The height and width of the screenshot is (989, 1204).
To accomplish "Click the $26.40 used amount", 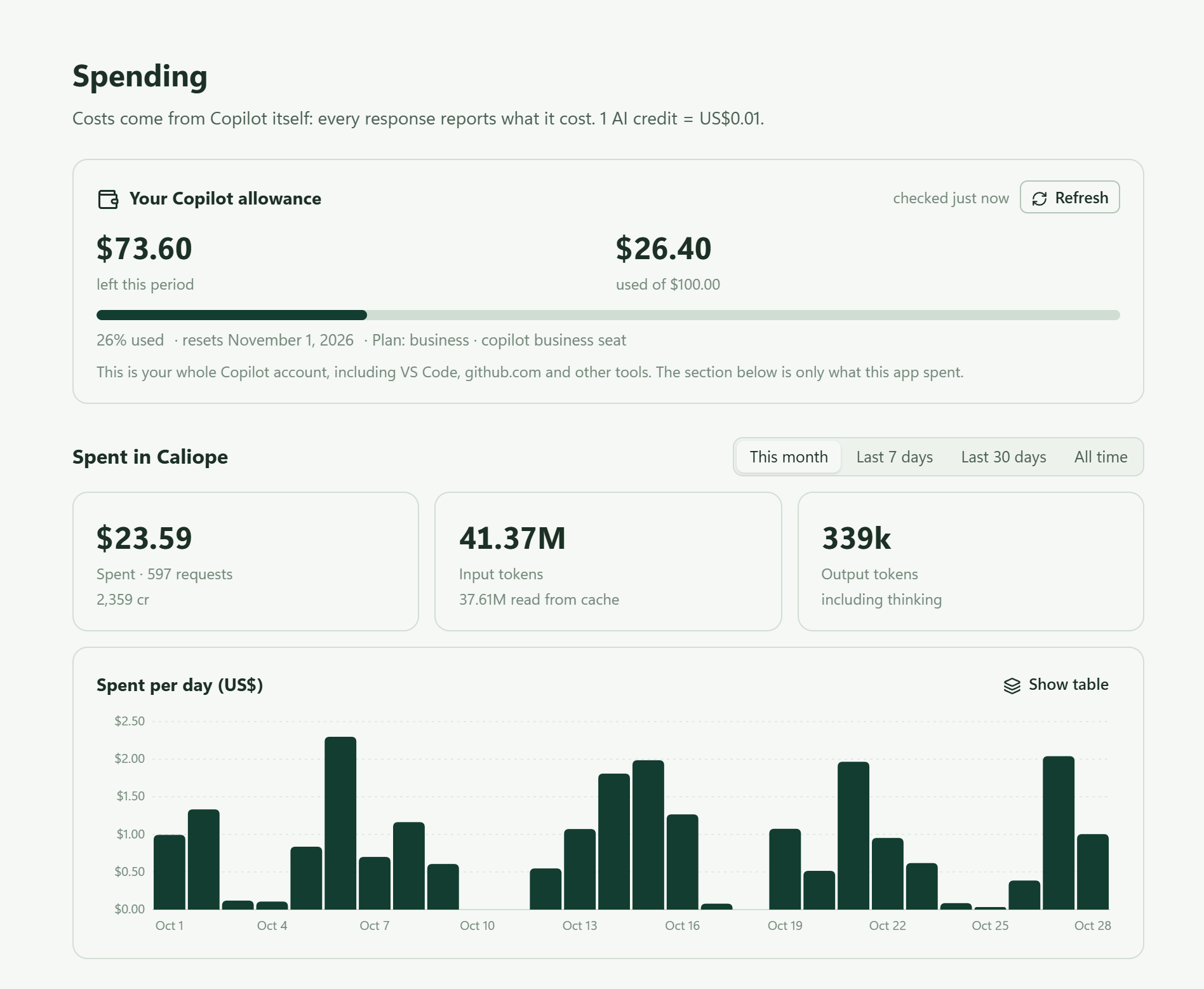I will (x=664, y=248).
